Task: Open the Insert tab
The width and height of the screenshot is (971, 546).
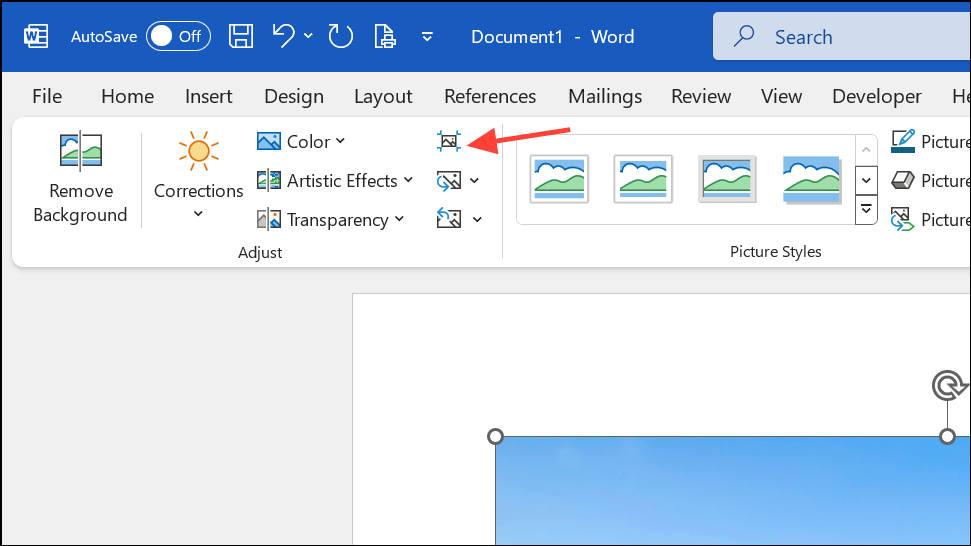Action: 209,97
